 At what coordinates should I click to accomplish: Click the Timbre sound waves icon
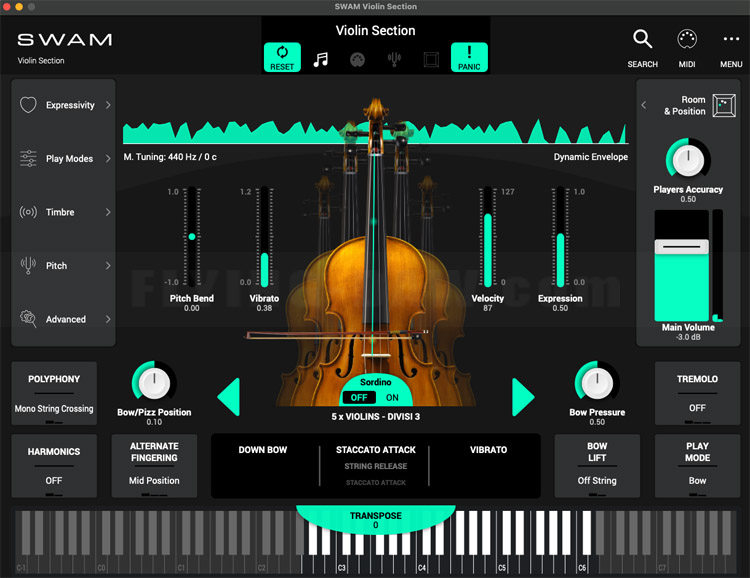28,212
